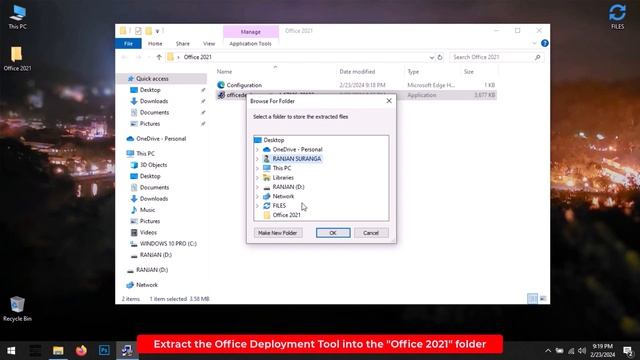Viewport: 640px width, 360px height.
Task: Open the File tab in Explorer
Action: pyautogui.click(x=128, y=43)
